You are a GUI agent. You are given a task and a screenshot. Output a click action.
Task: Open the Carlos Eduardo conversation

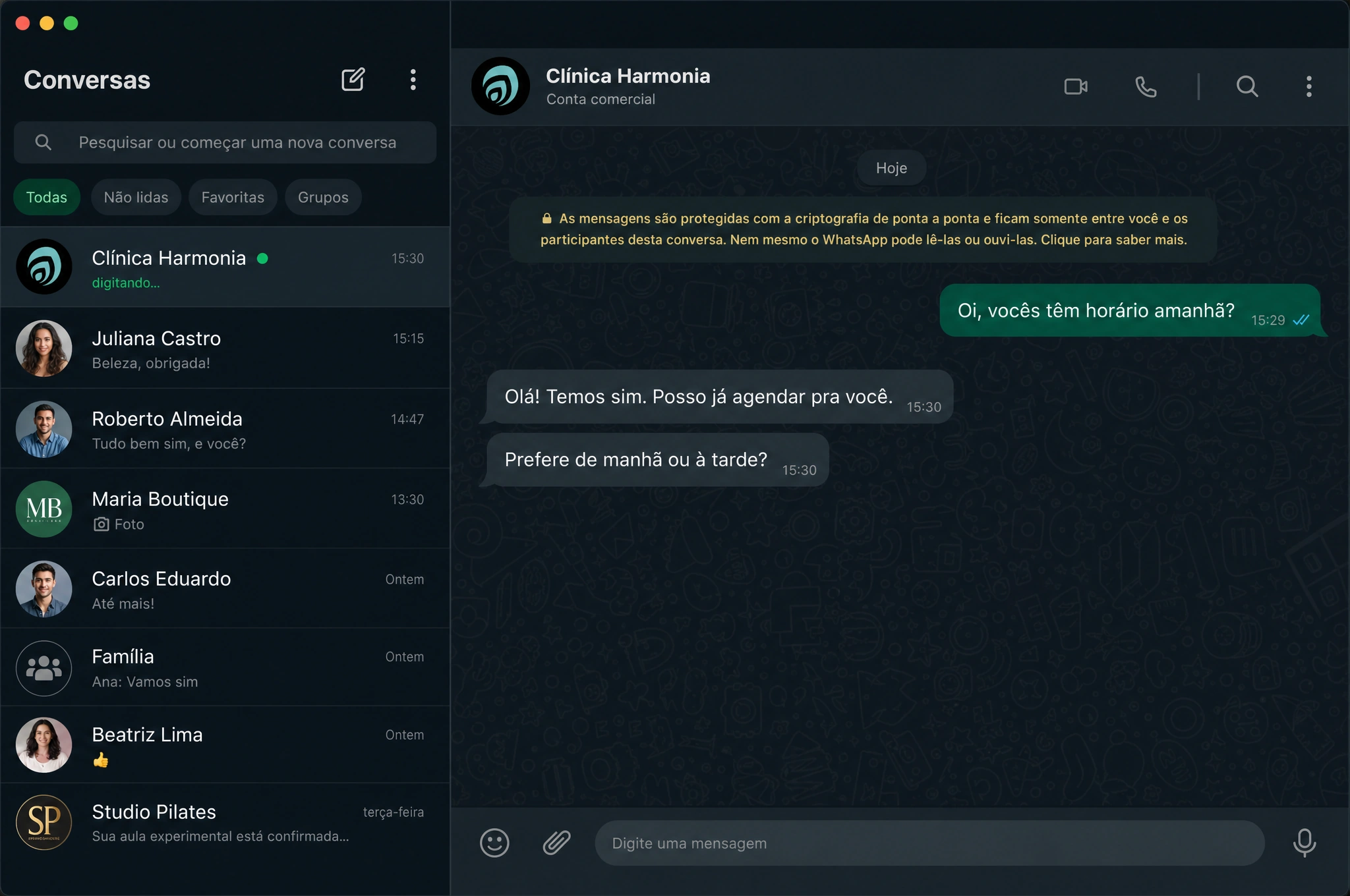click(x=225, y=589)
